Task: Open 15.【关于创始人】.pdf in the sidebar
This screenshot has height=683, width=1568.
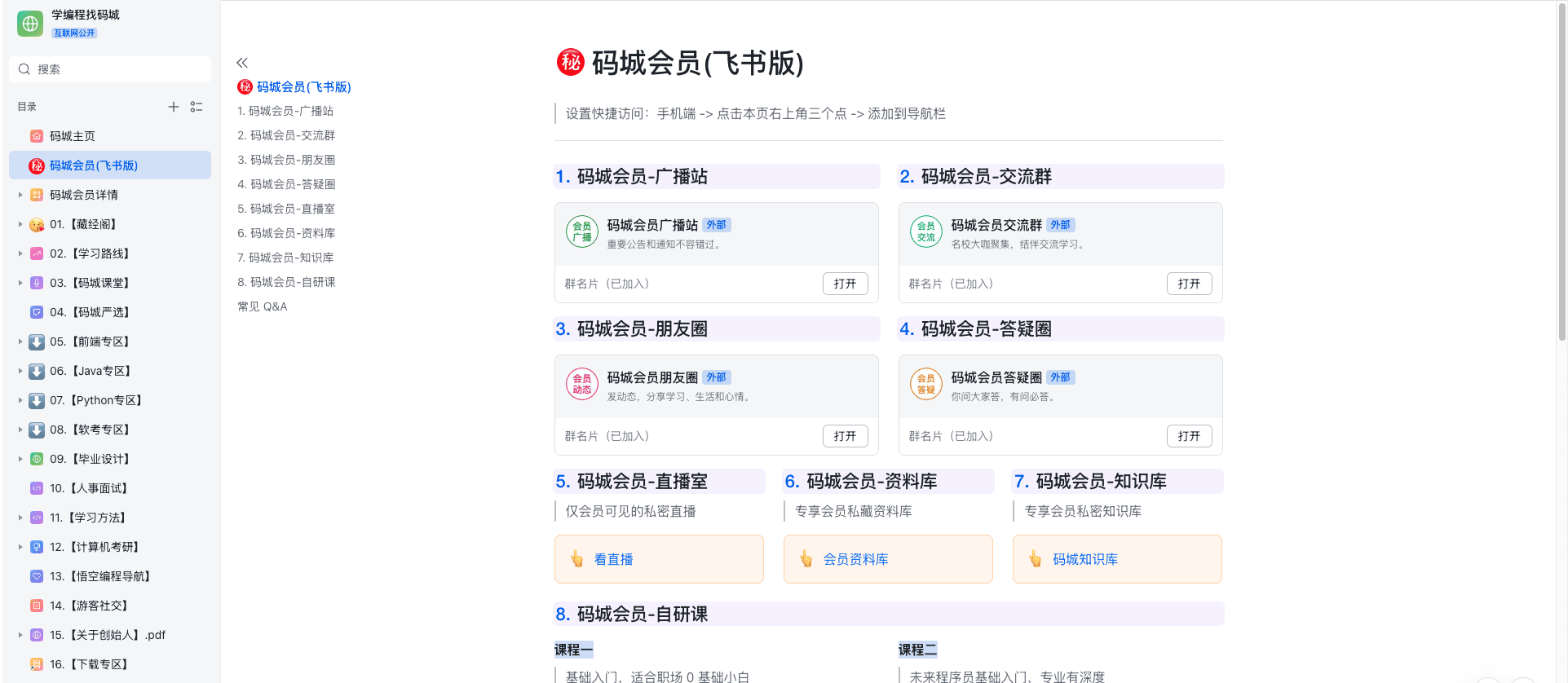Action: (x=110, y=635)
